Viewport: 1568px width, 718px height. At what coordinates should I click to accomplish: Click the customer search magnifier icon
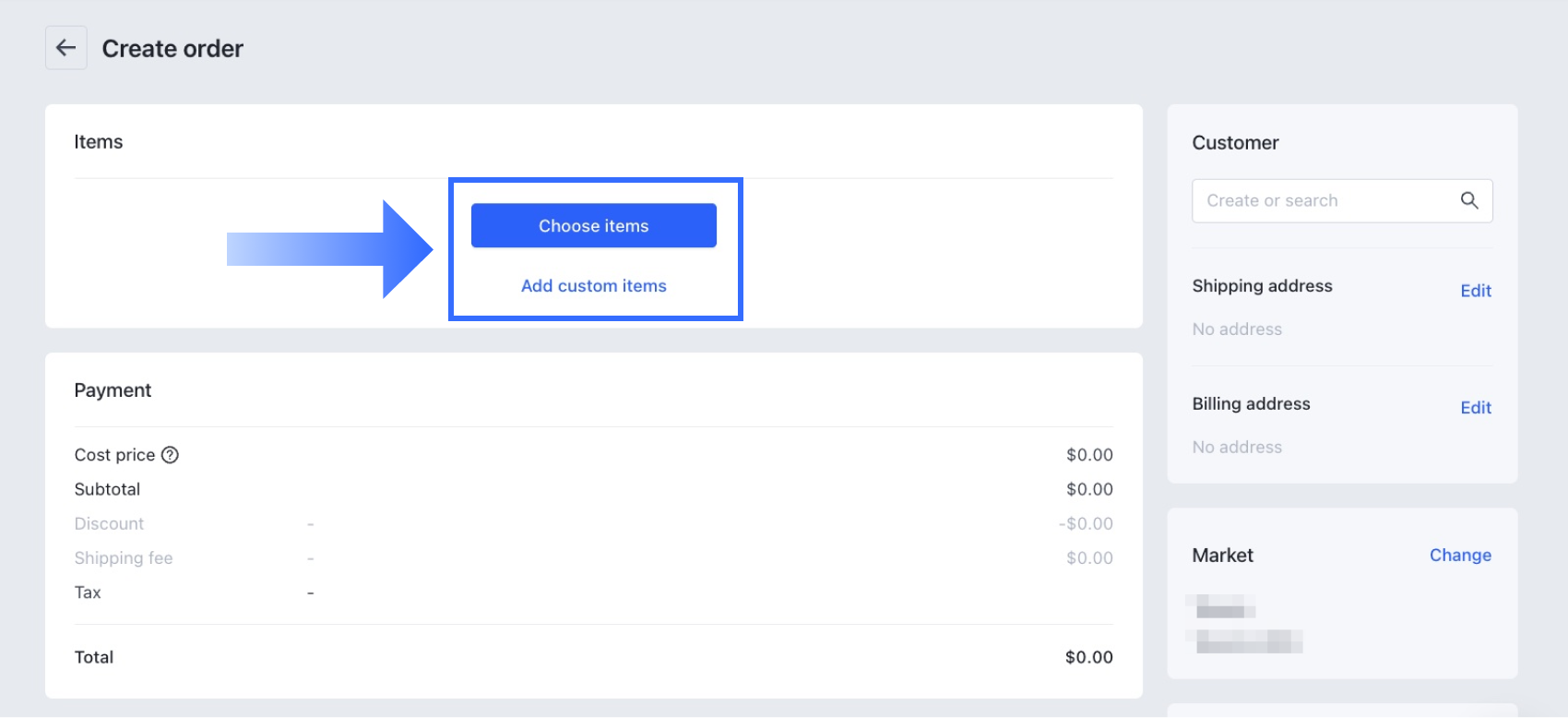(1469, 200)
